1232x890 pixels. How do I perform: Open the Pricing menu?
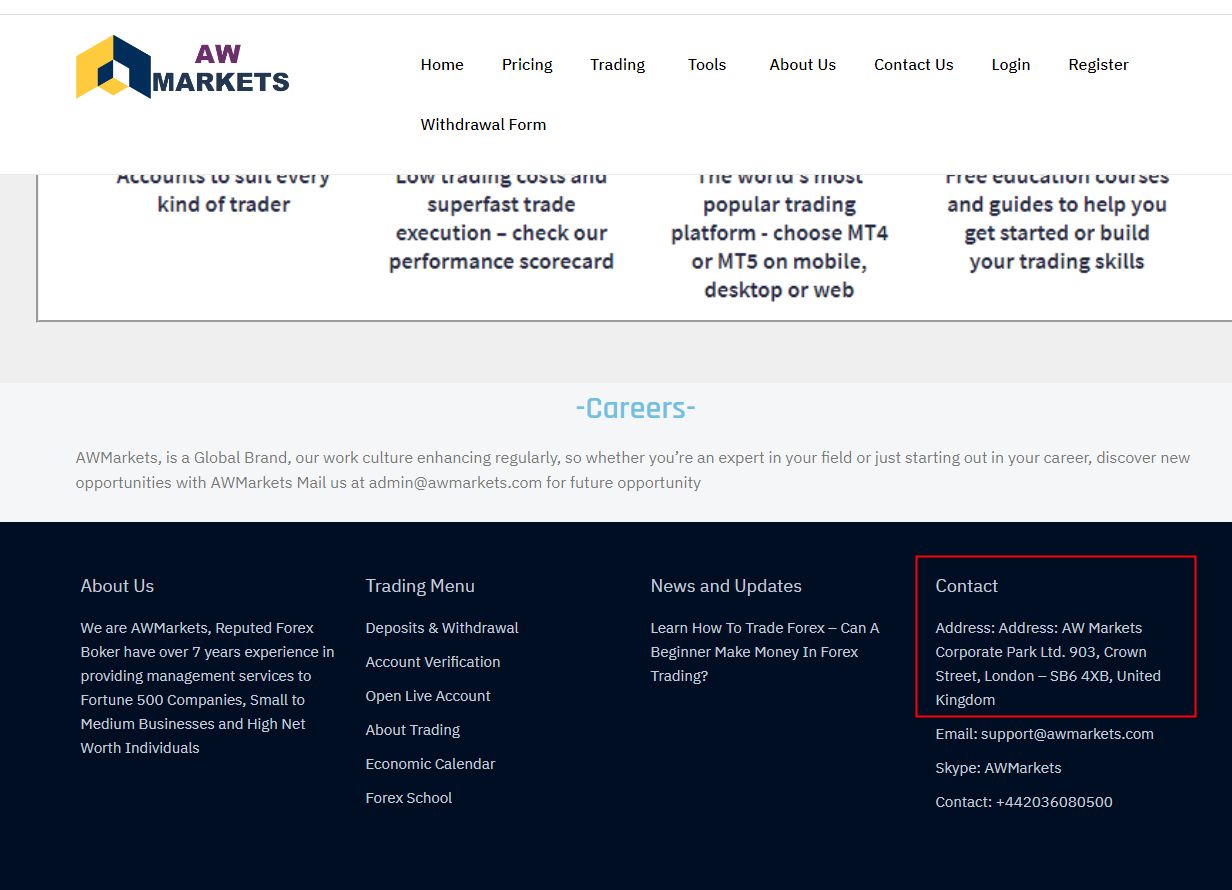point(527,65)
